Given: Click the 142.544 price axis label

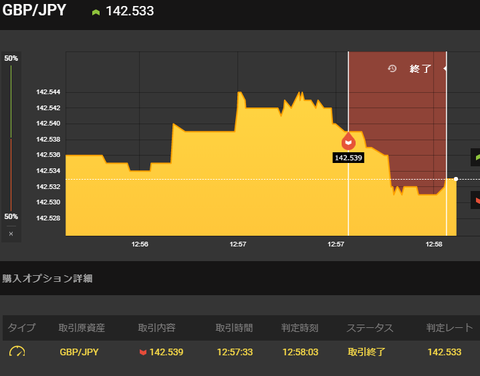Looking at the screenshot, I should tap(48, 92).
